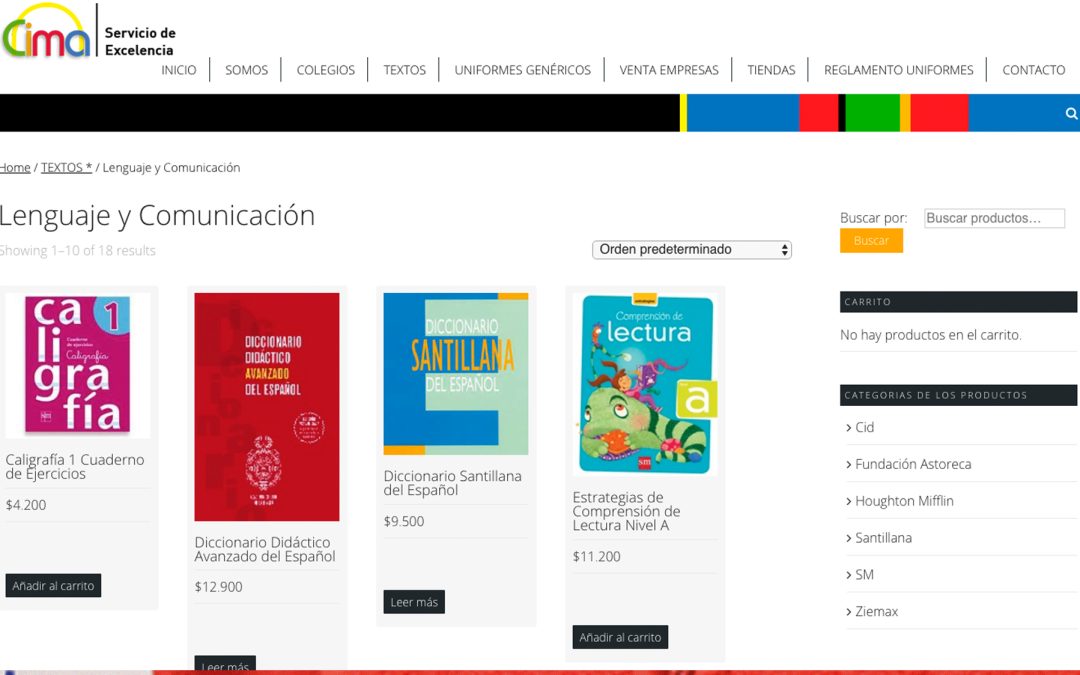Viewport: 1080px width, 675px height.
Task: Select the Fundación Astoreca category
Action: [x=913, y=464]
